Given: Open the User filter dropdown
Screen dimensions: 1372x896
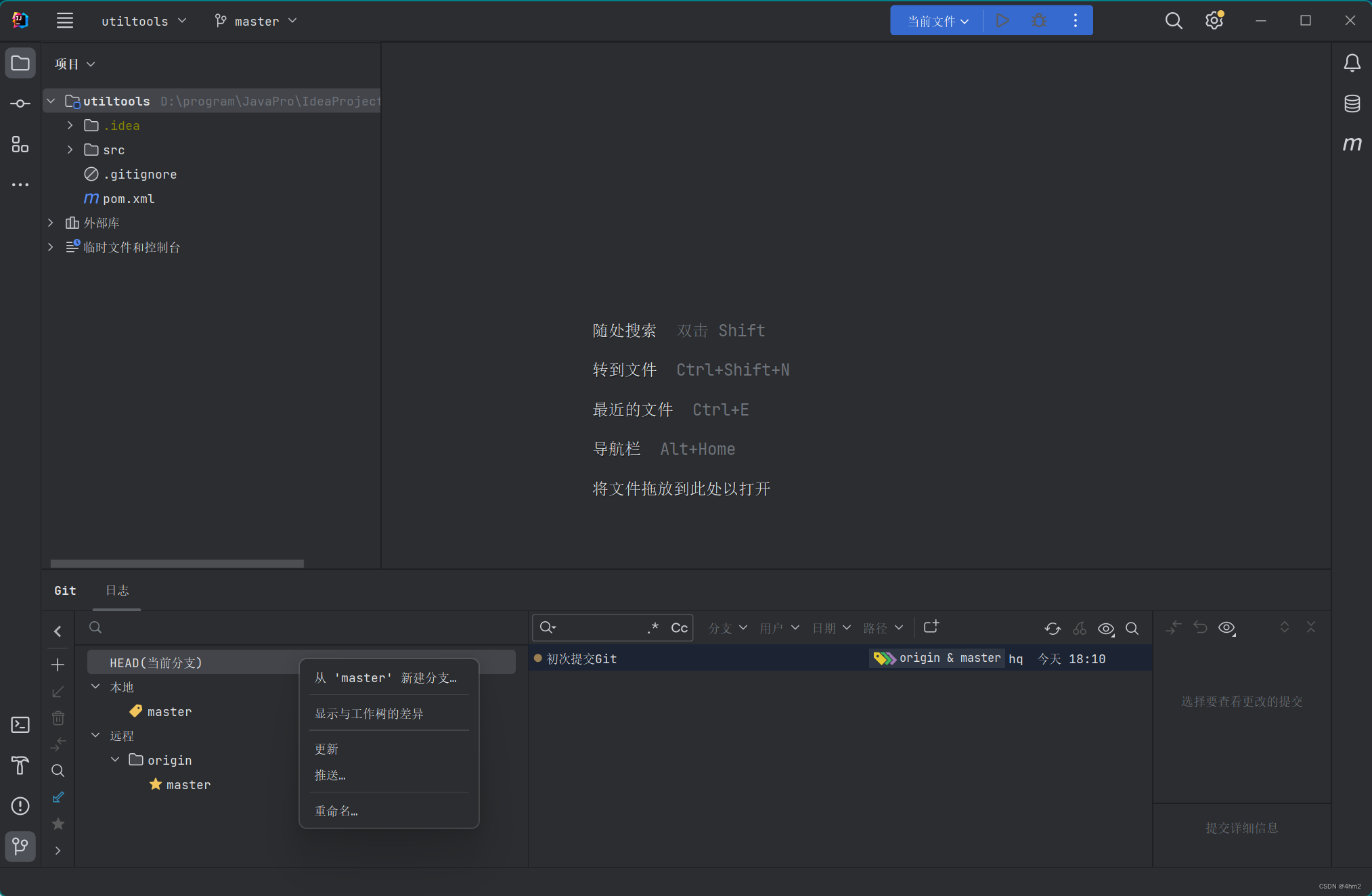Looking at the screenshot, I should point(779,628).
